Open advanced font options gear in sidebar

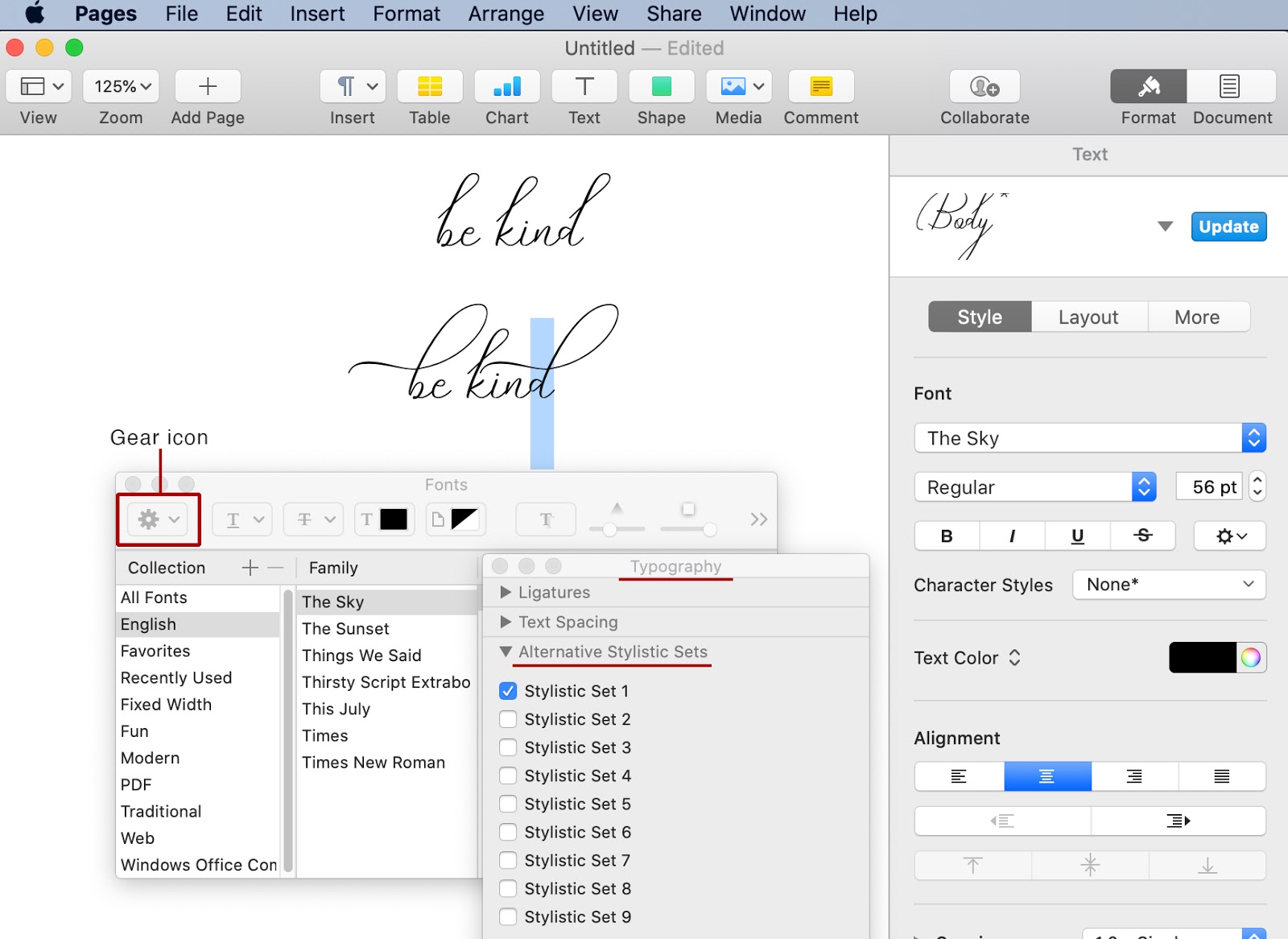[x=1230, y=536]
